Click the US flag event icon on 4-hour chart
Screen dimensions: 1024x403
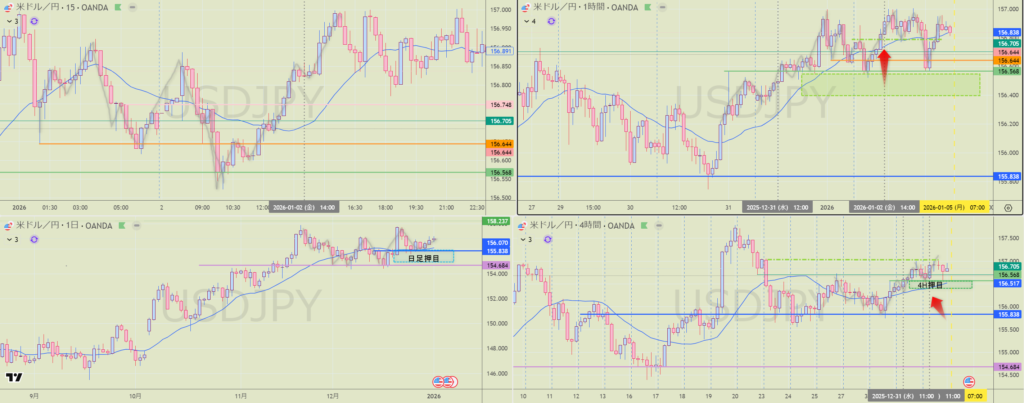tap(968, 382)
